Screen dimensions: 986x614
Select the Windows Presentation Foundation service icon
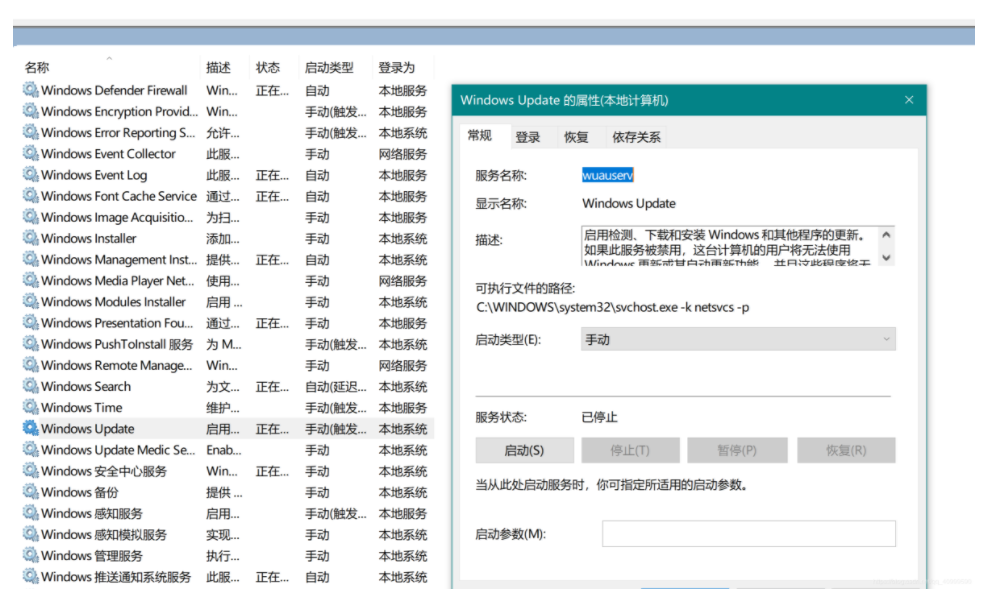tap(30, 323)
